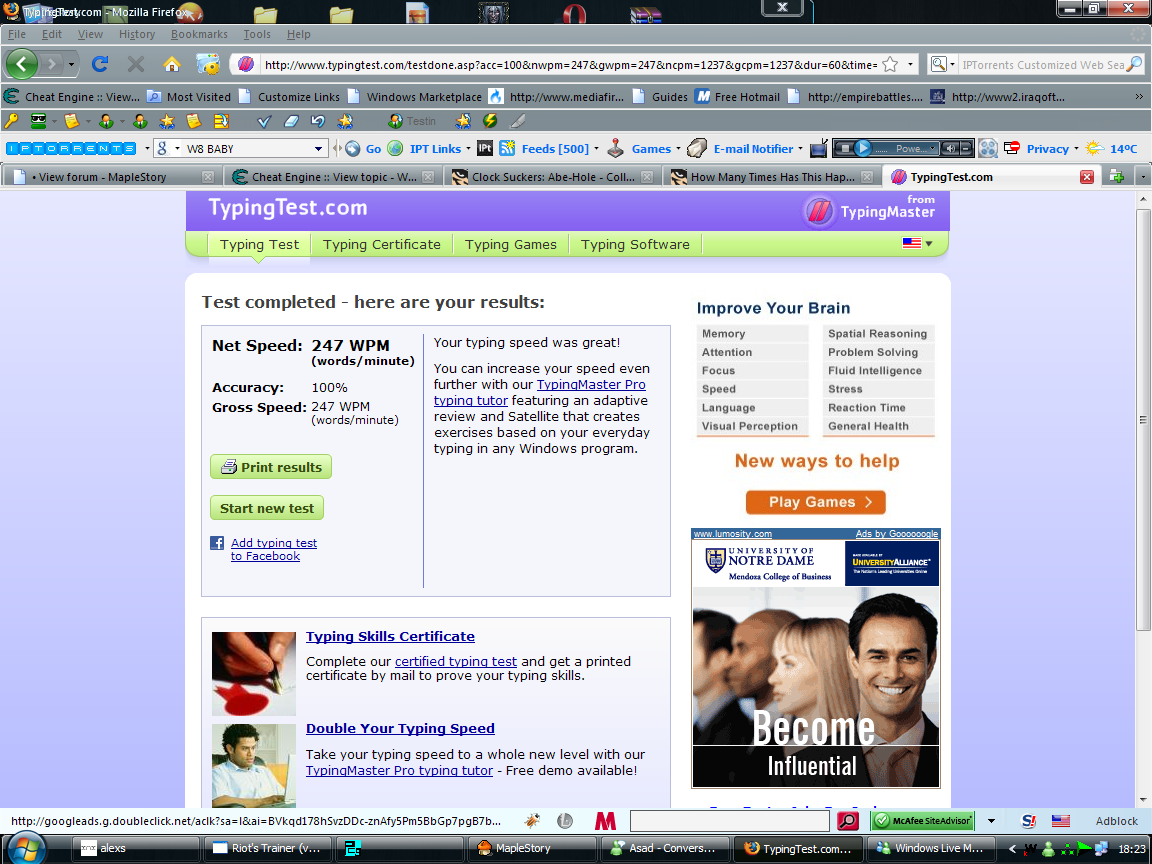1152x864 pixels.
Task: Click the Facebook icon beside Add typing test
Action: tap(217, 543)
